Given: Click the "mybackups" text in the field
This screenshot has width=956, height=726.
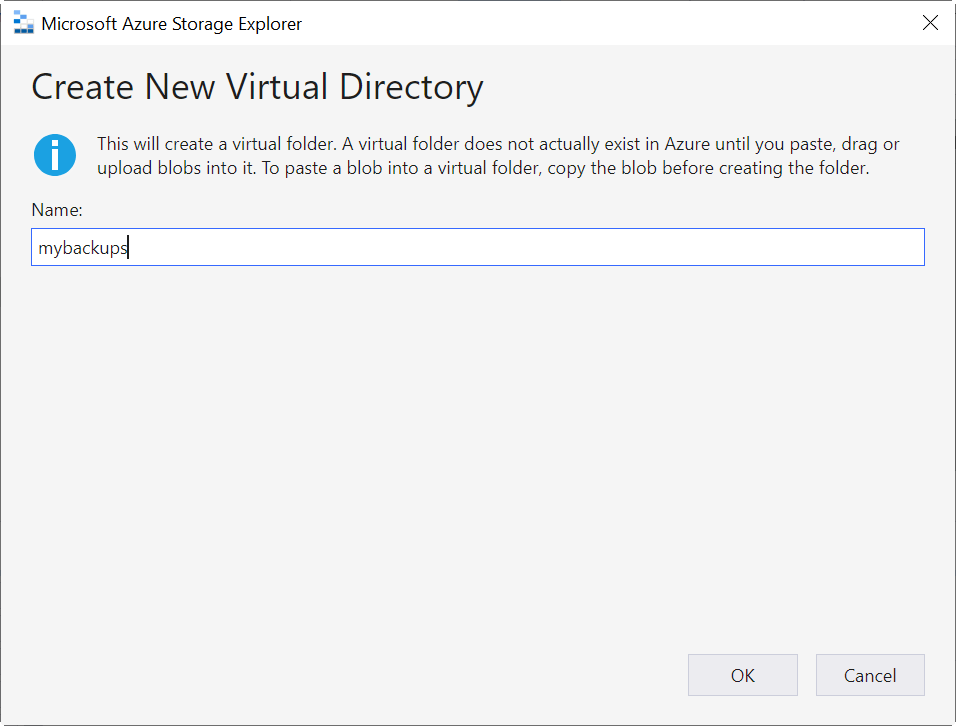Looking at the screenshot, I should pyautogui.click(x=83, y=248).
